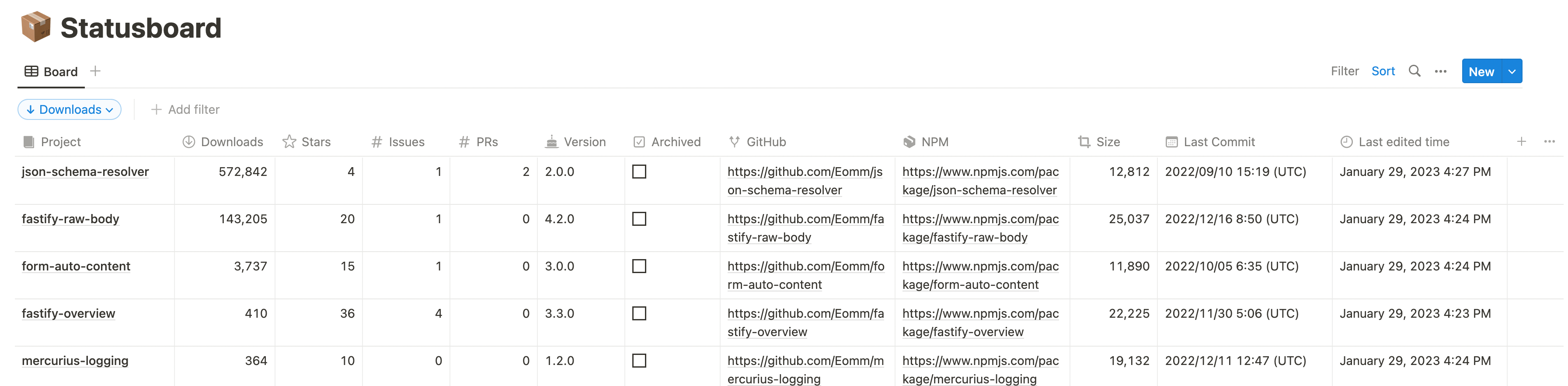Select downloads cell 3,737

coord(224,275)
